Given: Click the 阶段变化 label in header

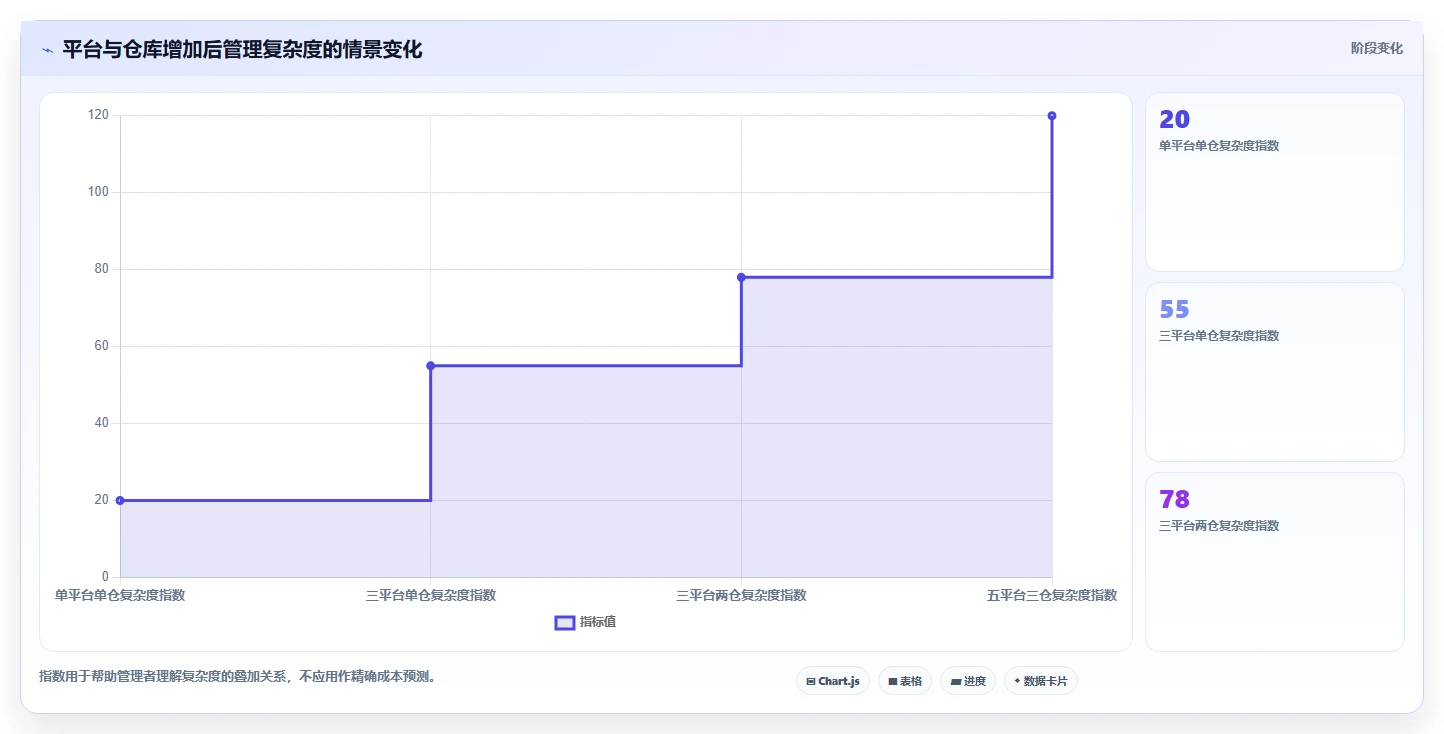Looking at the screenshot, I should pyautogui.click(x=1376, y=49).
